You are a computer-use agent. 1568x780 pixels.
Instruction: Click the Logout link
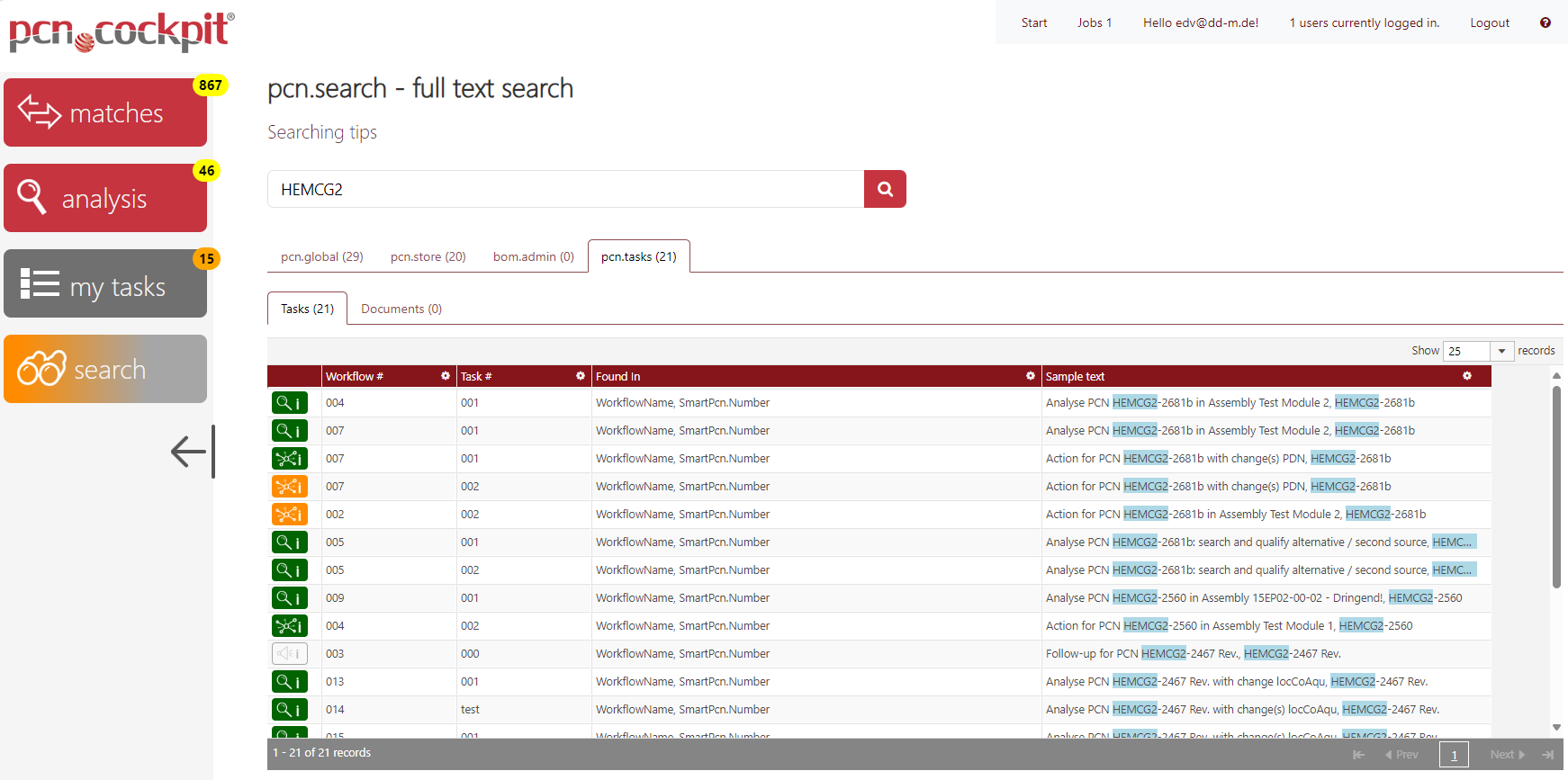click(x=1490, y=22)
